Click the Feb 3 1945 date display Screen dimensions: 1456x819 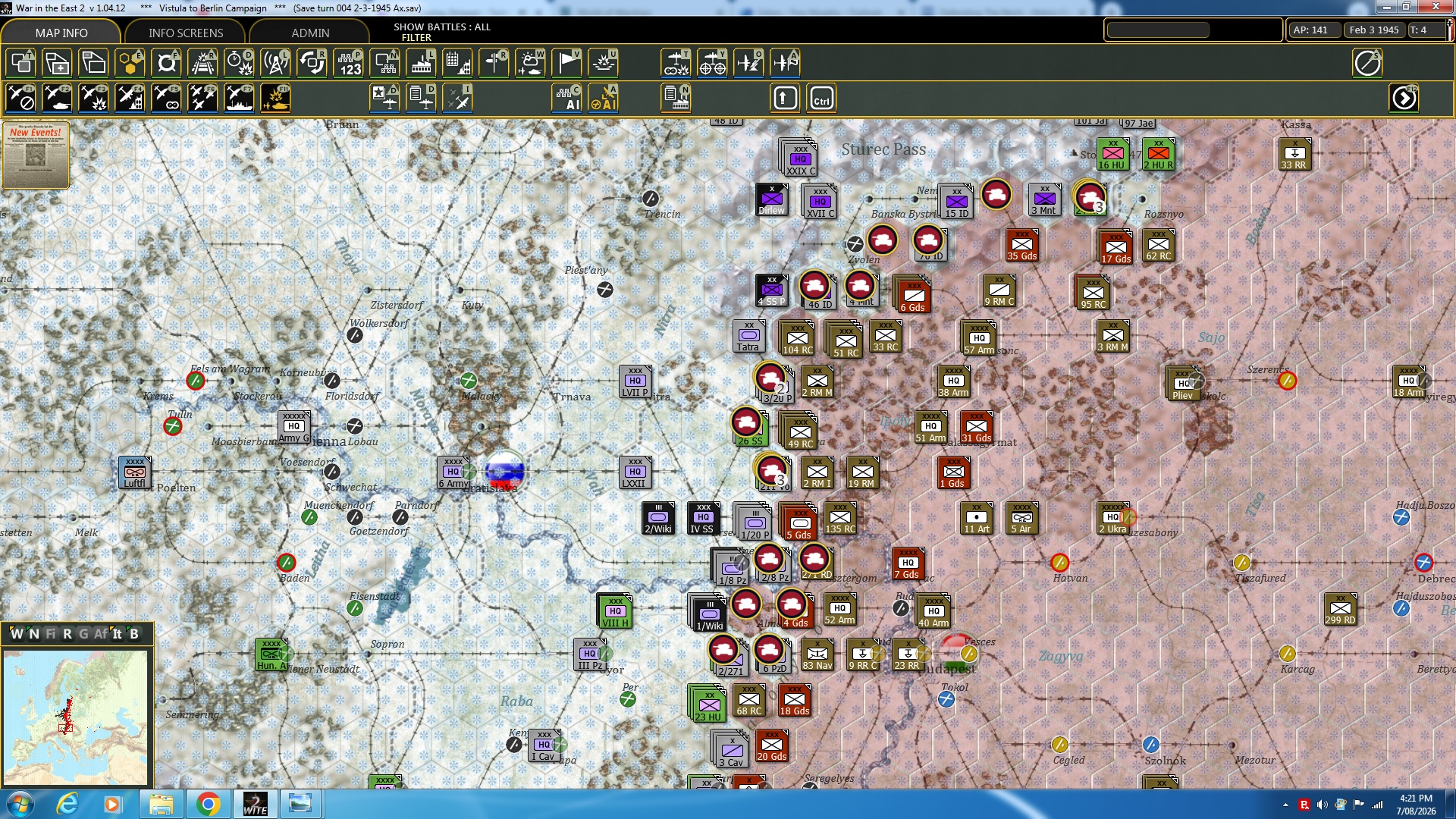point(1373,30)
